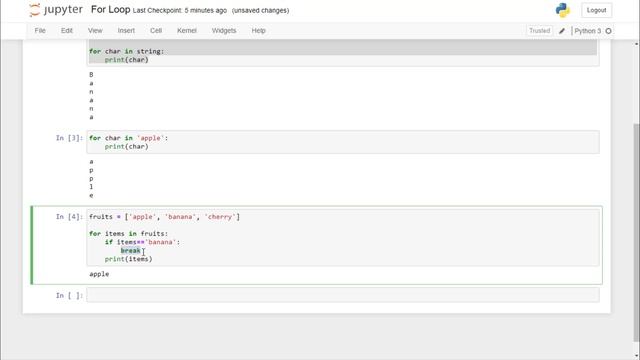Click the print(items) code line
640x360 pixels.
pos(129,259)
